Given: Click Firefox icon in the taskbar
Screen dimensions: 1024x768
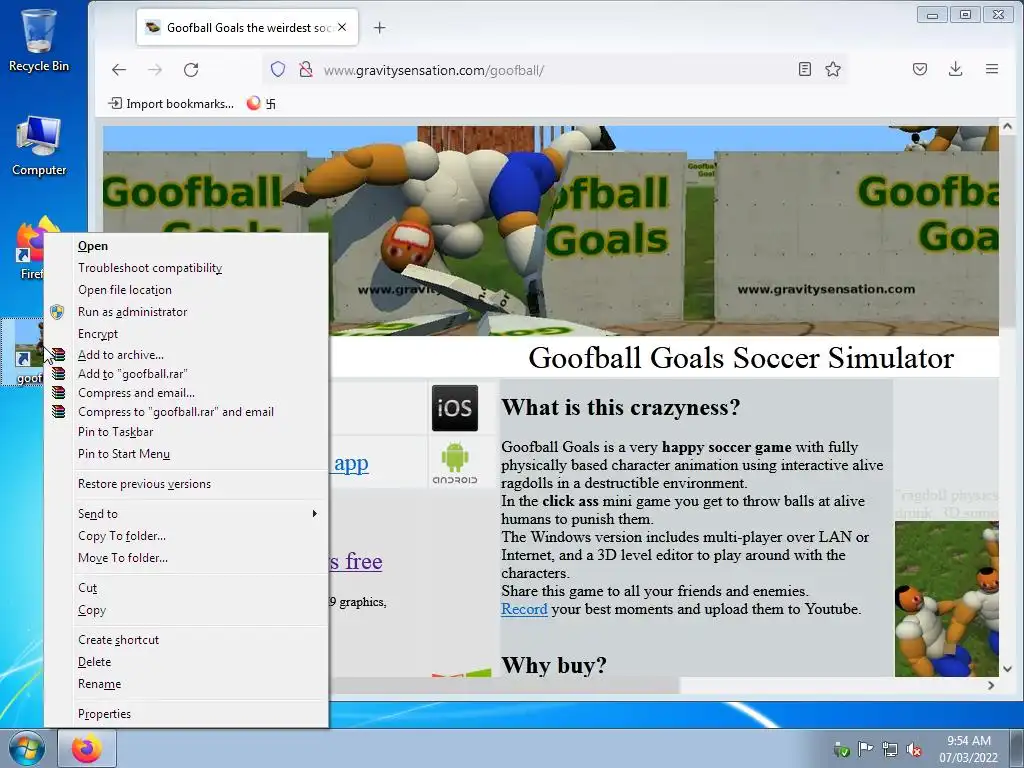Looking at the screenshot, I should click(x=87, y=748).
